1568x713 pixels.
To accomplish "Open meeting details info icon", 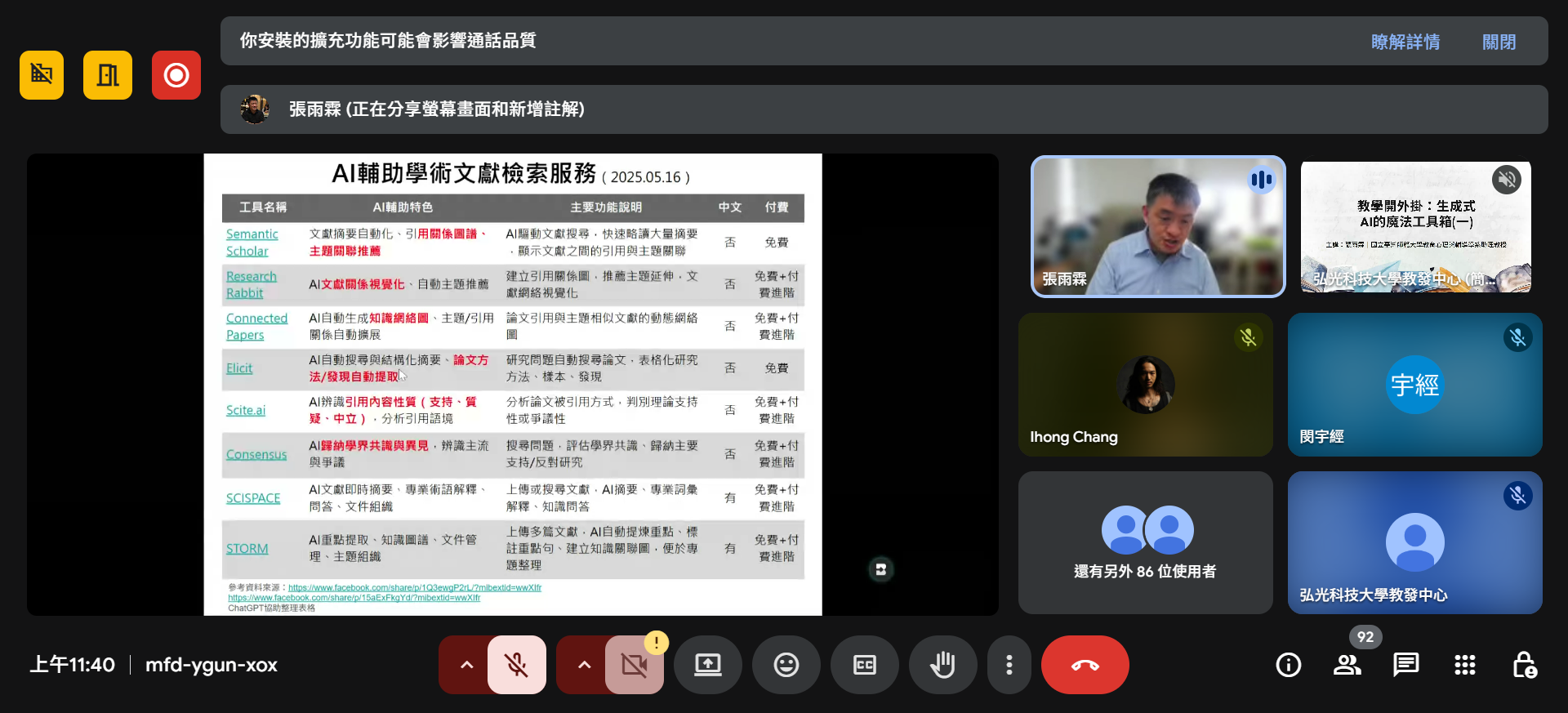I will (x=1289, y=665).
